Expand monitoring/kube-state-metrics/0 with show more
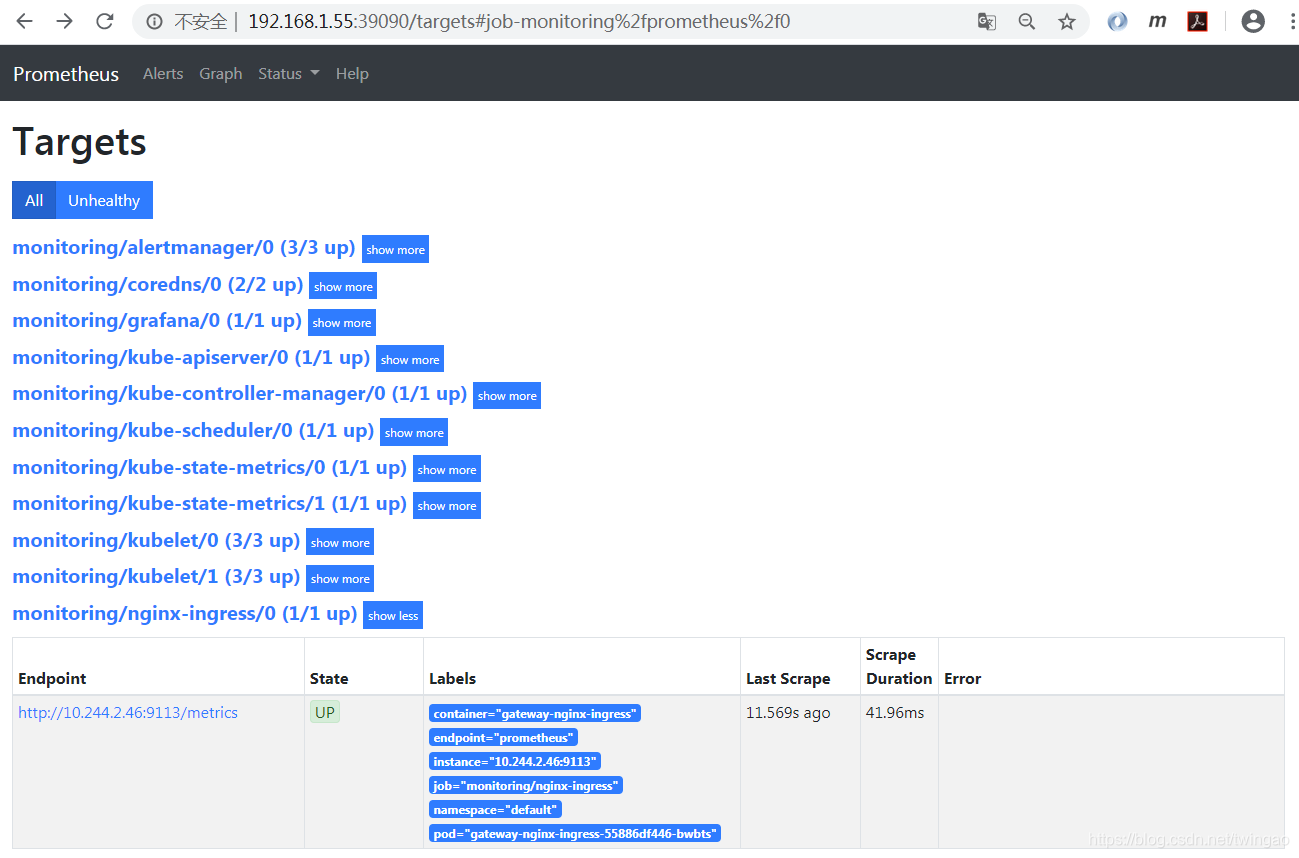The image size is (1299, 858). click(x=447, y=469)
